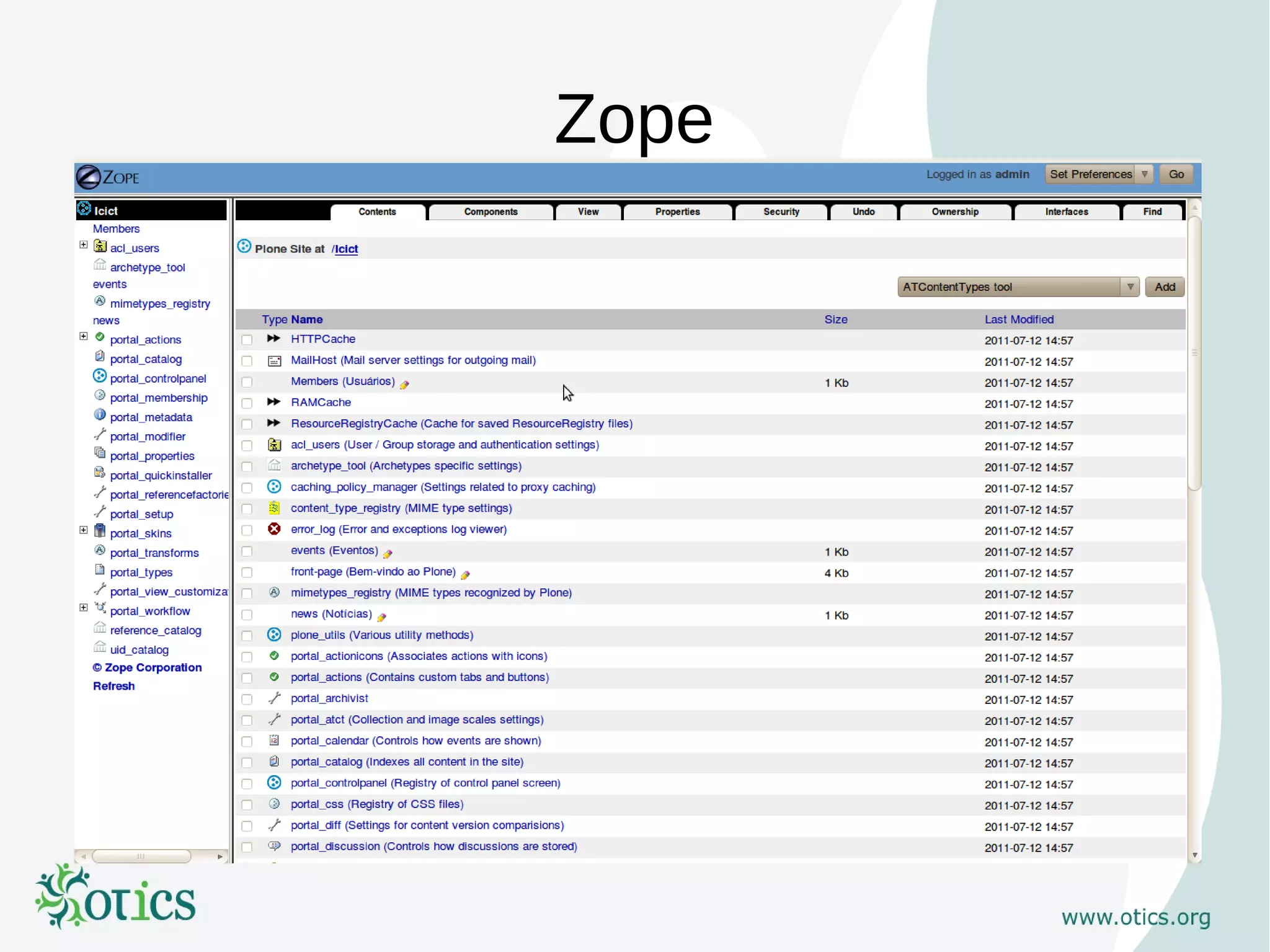Screen dimensions: 1270x952
Task: Open the Interfaces tab
Action: pos(1066,212)
